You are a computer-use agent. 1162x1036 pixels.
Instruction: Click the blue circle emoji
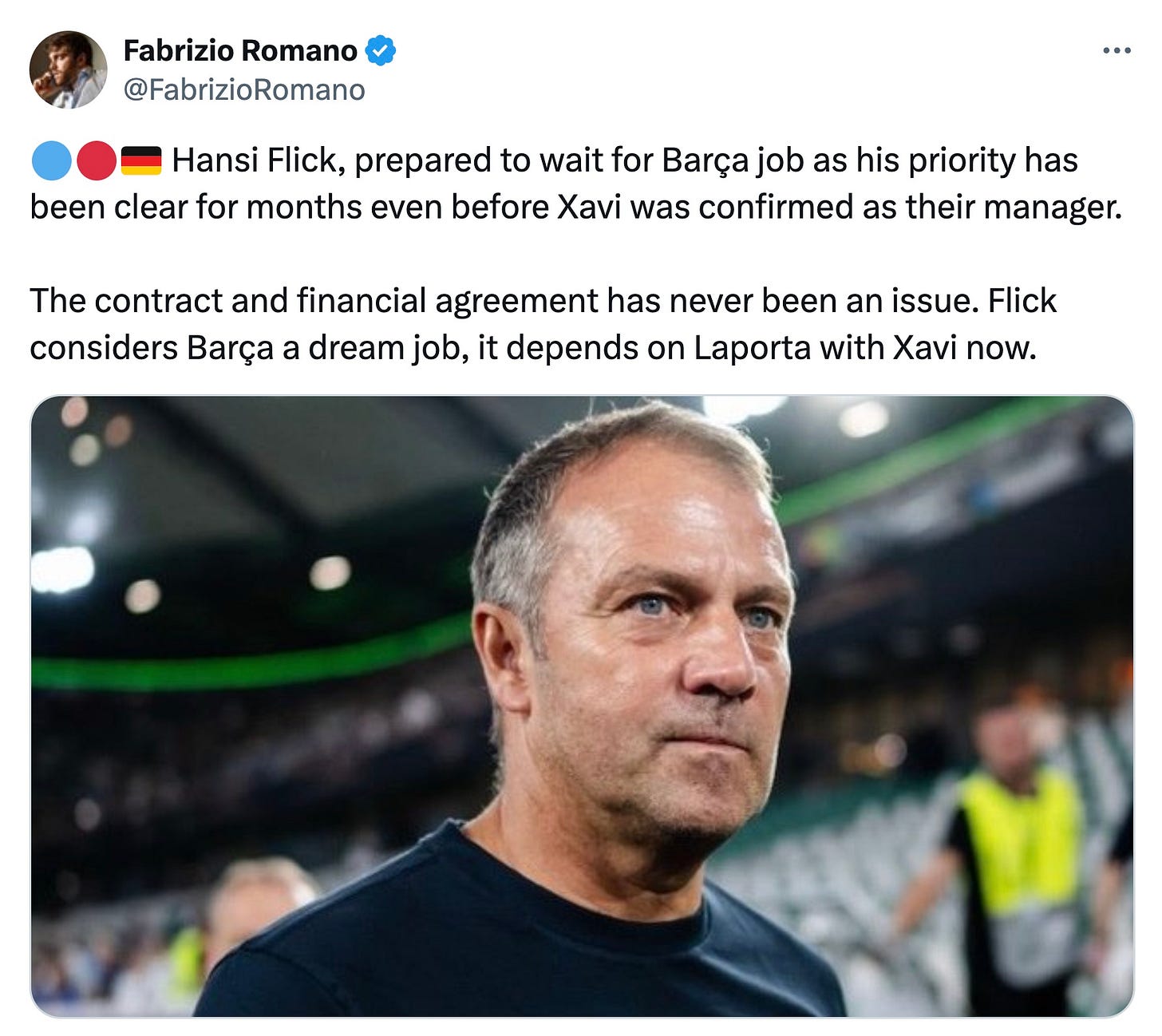[53, 160]
